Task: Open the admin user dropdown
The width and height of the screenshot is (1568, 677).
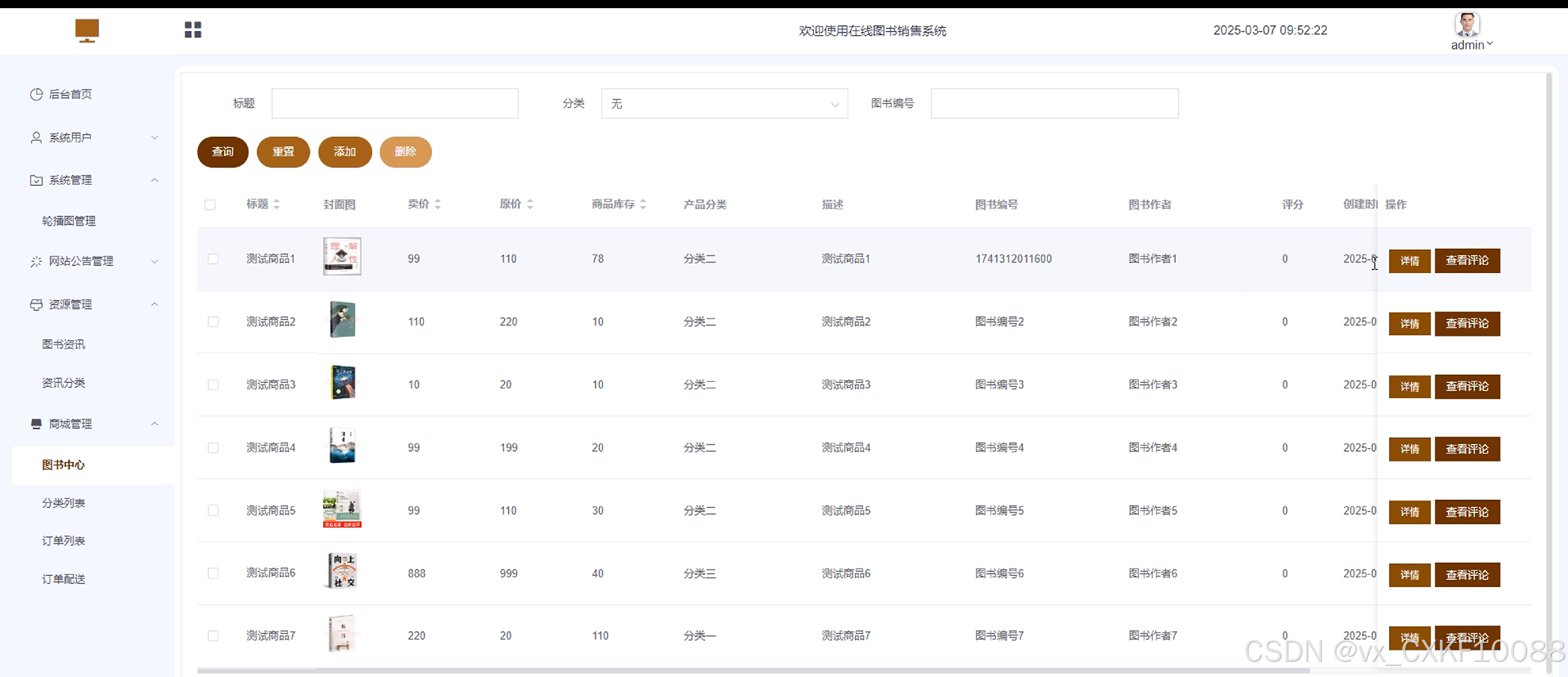Action: click(x=1472, y=45)
